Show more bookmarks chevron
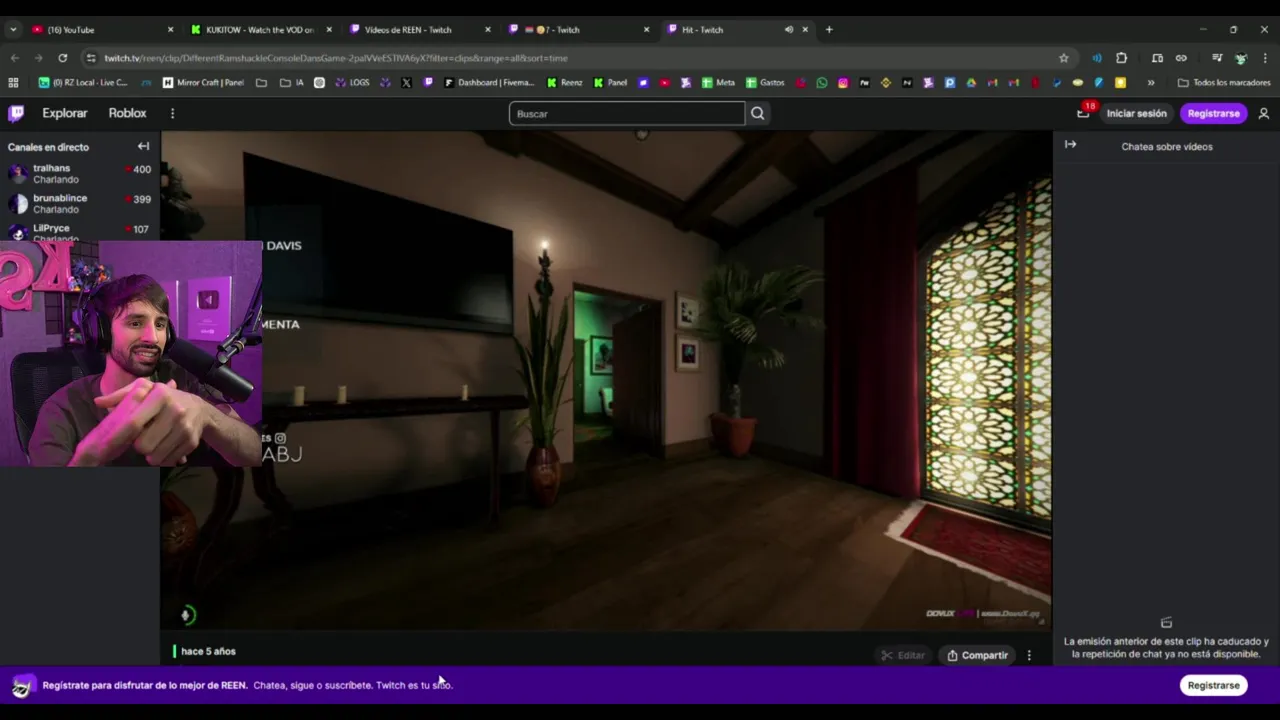1280x720 pixels. pyautogui.click(x=1151, y=82)
